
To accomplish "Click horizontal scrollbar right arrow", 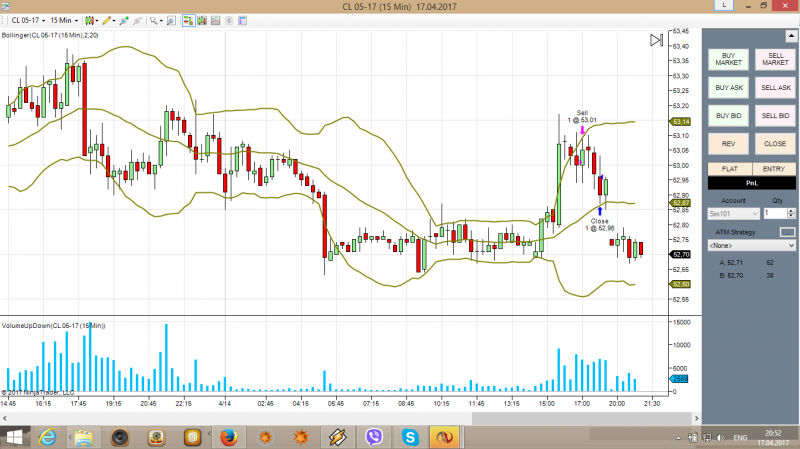I will coord(696,418).
